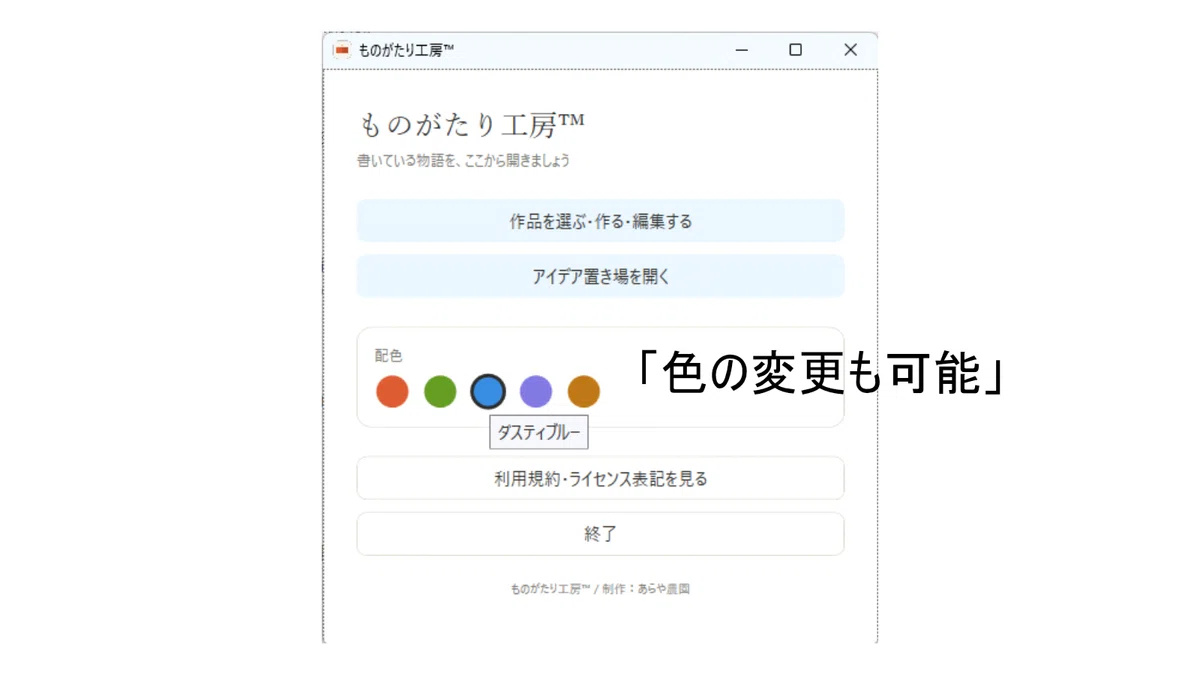Click the ダスティブルー tooltip
Image resolution: width=1200 pixels, height=675 pixels.
pyautogui.click(x=539, y=432)
